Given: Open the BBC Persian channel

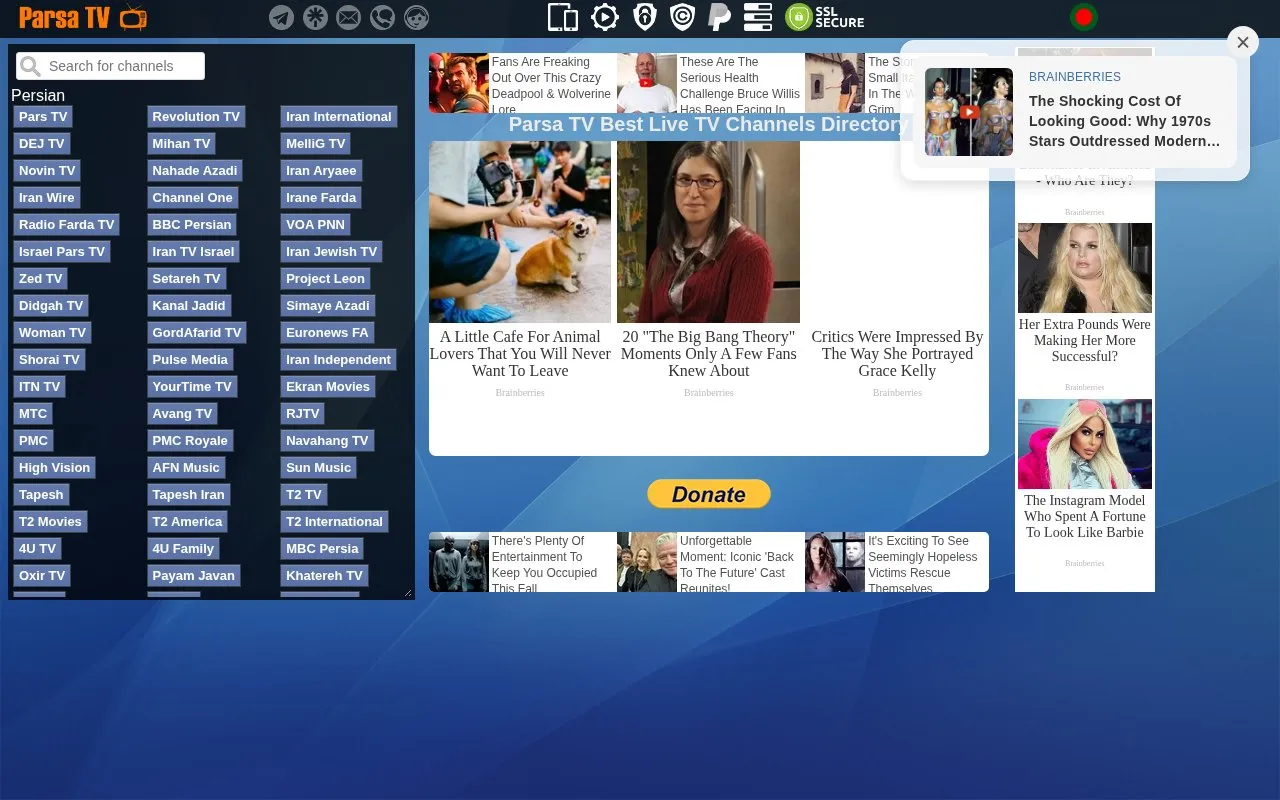Looking at the screenshot, I should click(x=192, y=225).
